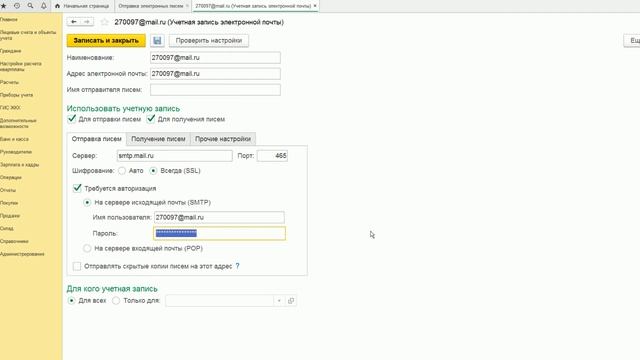Click the Имя отправителя писем field
Screen dimensions: 640x360
click(x=215, y=90)
